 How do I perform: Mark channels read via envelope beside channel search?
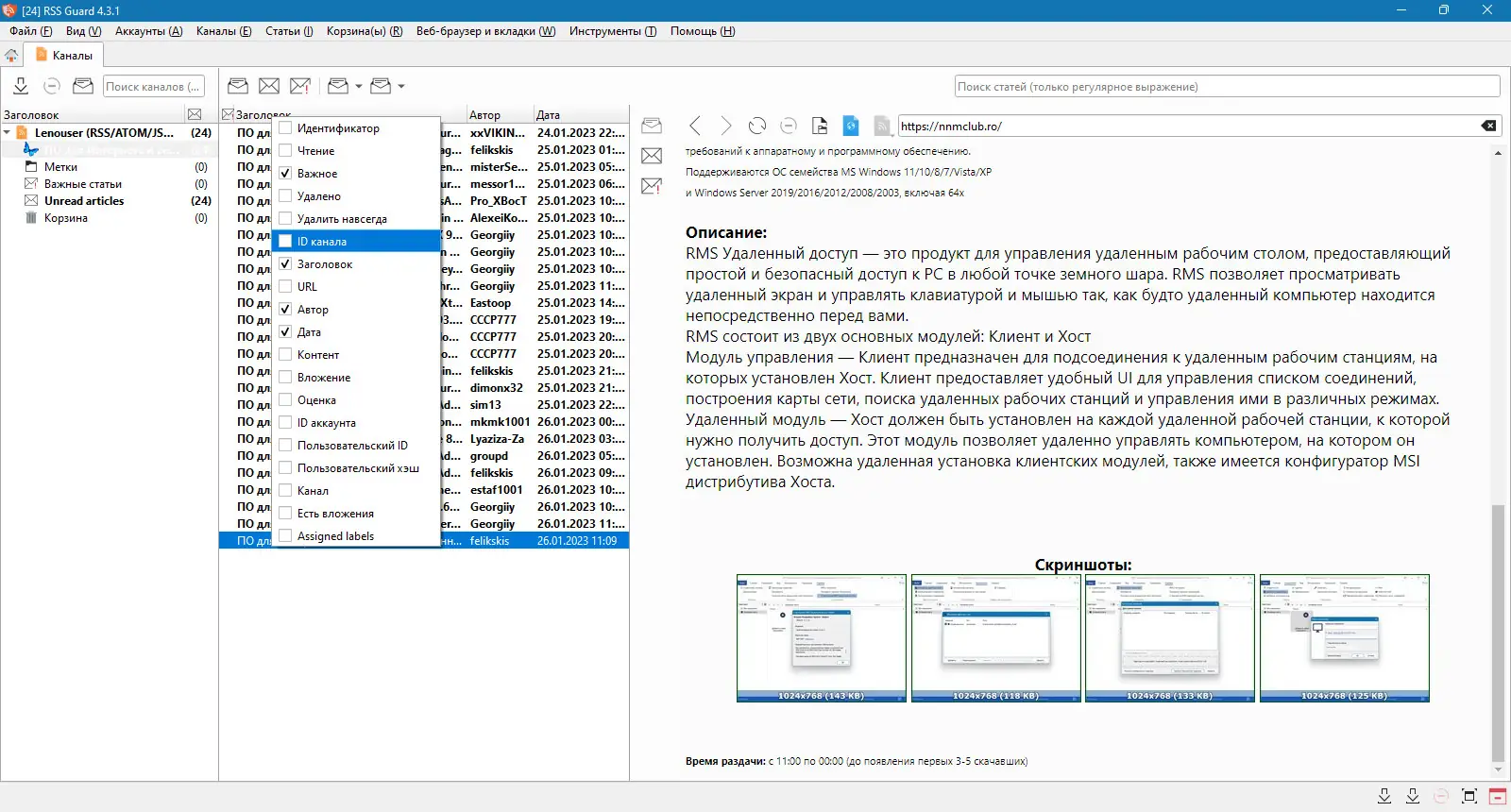coord(83,86)
